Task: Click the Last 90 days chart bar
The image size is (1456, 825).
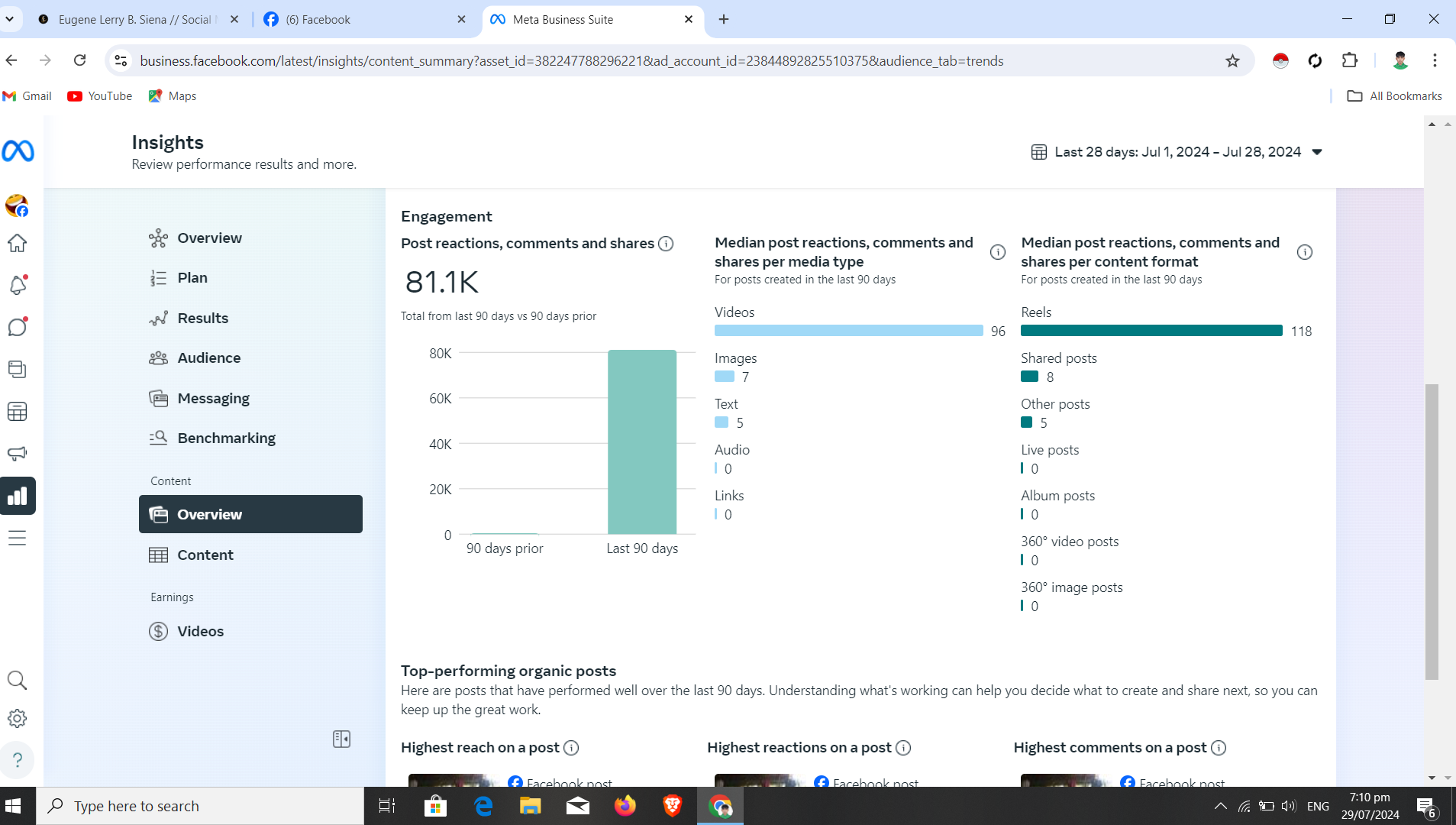Action: (642, 442)
